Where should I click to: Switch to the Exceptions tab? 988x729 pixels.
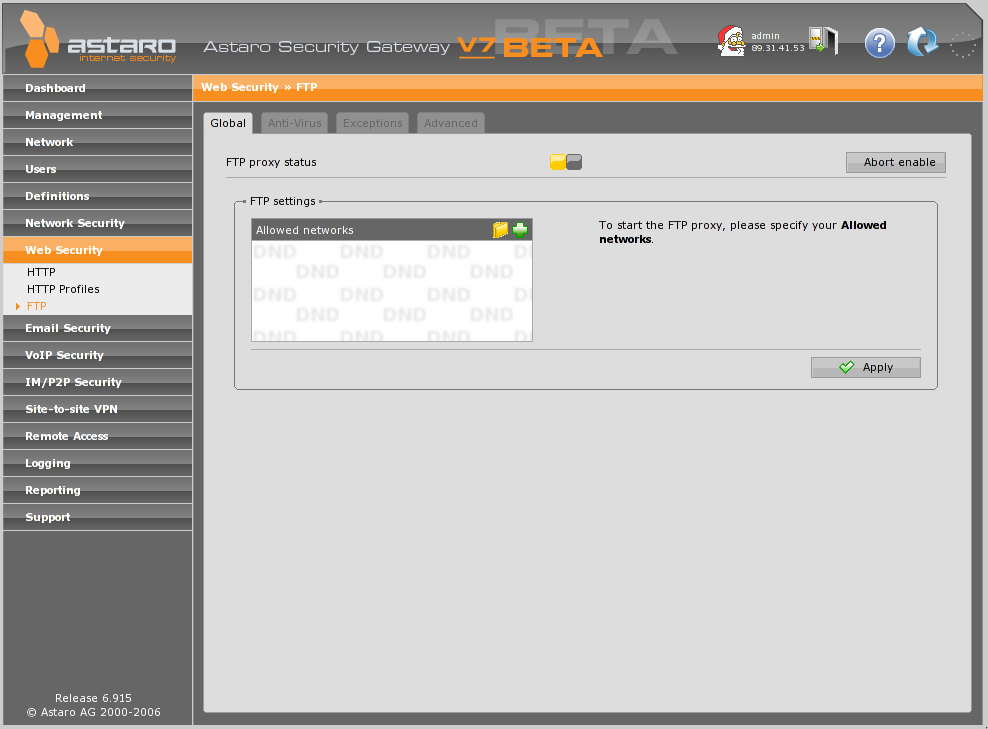tap(372, 123)
